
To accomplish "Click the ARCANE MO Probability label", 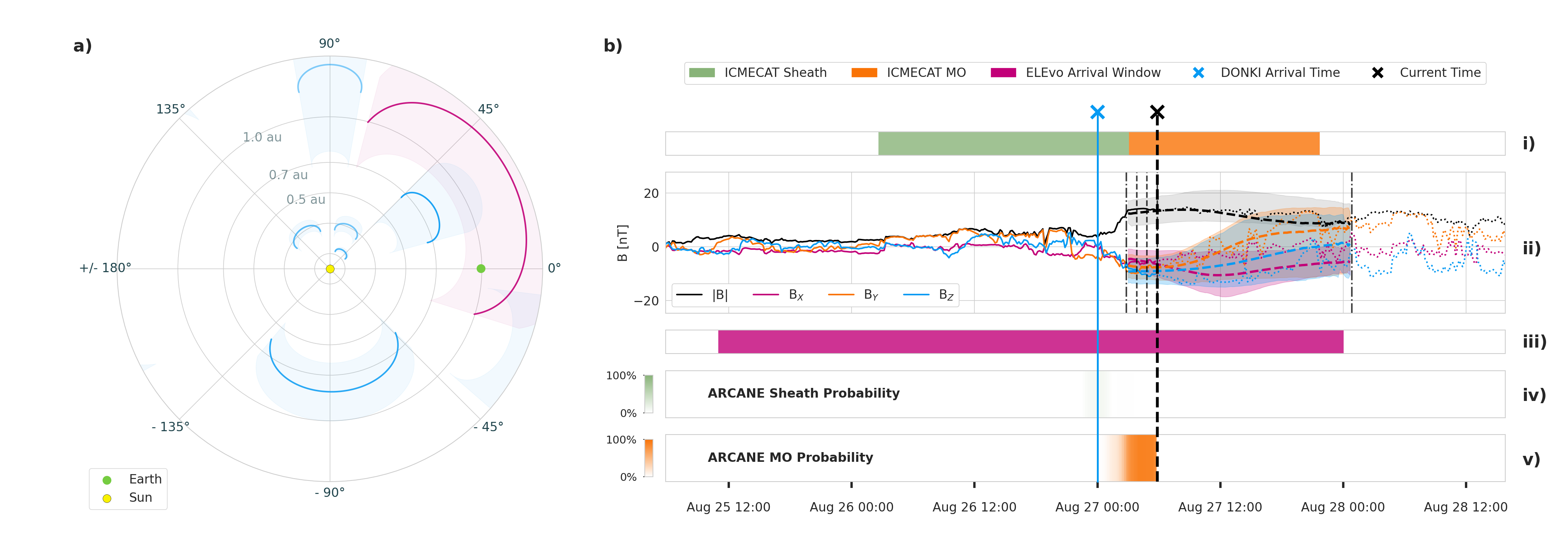I will tap(790, 457).
